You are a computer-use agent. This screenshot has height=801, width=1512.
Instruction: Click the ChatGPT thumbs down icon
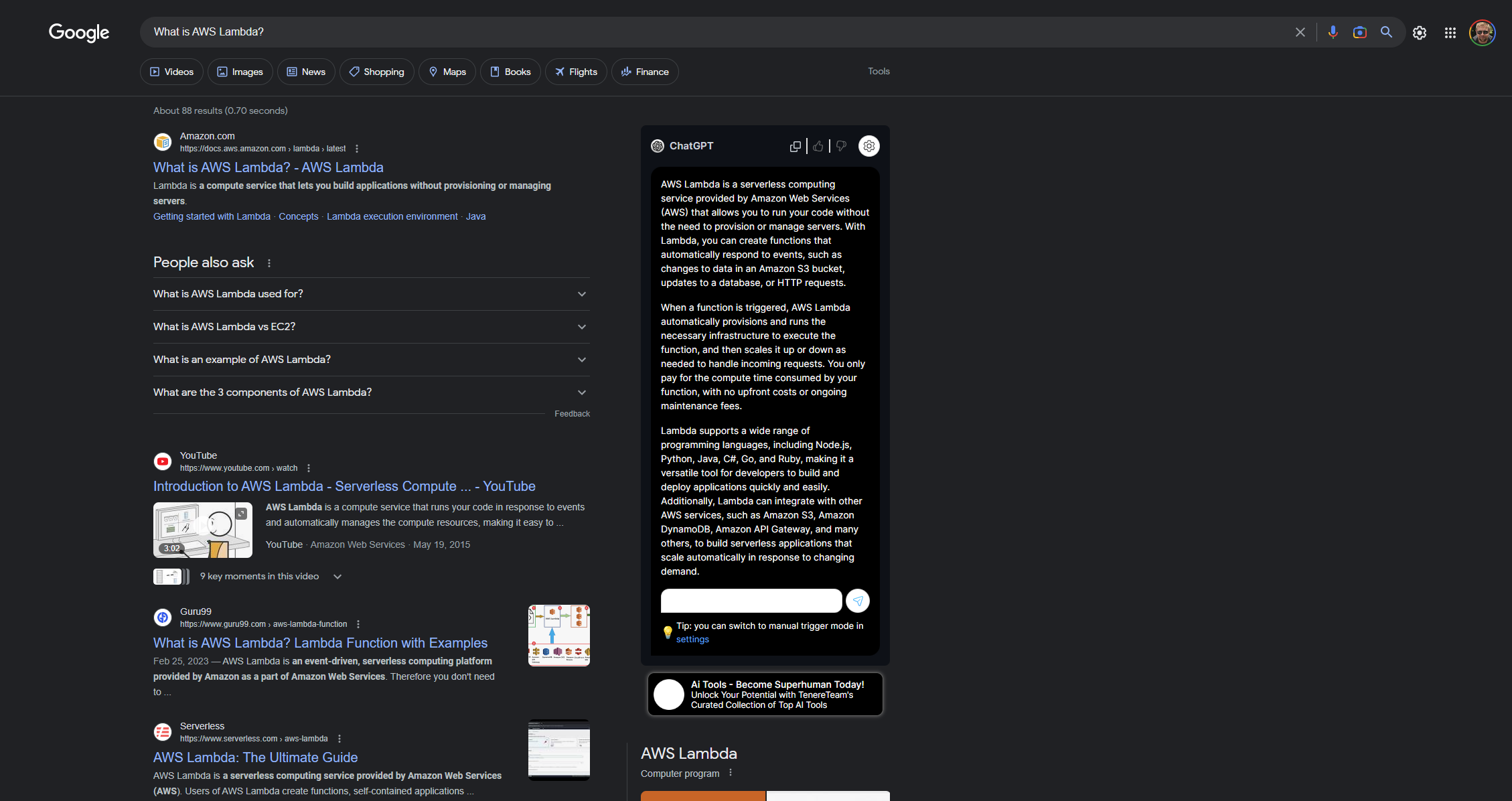[x=840, y=145]
